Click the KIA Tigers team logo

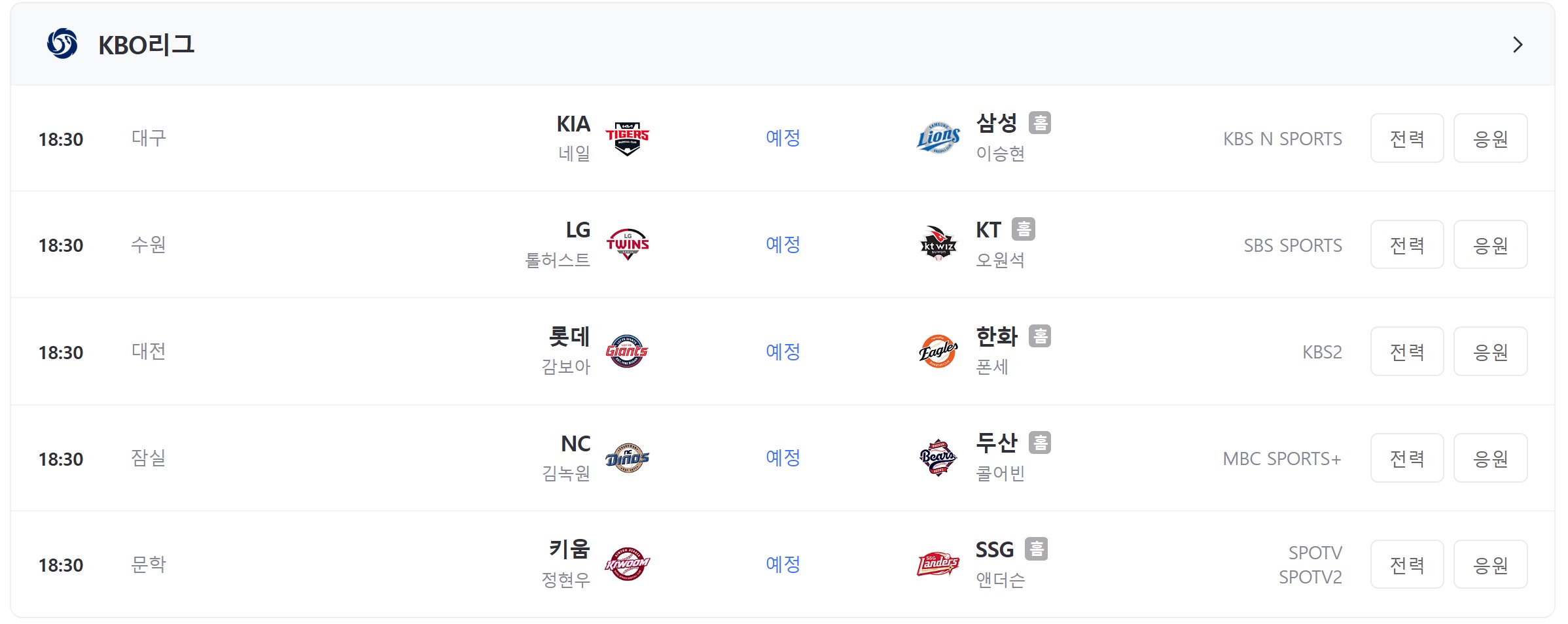tap(627, 138)
